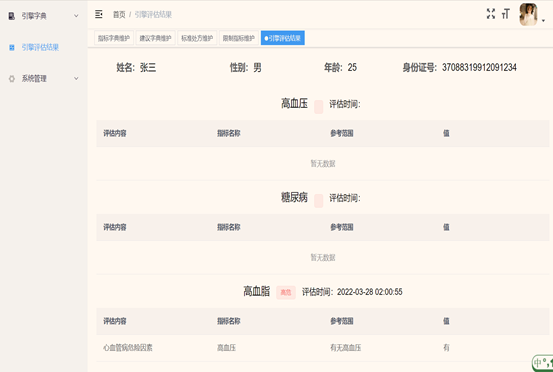Click 暂无数据 in the 糖尿病 table
This screenshot has width=553, height=372.
pos(323,257)
